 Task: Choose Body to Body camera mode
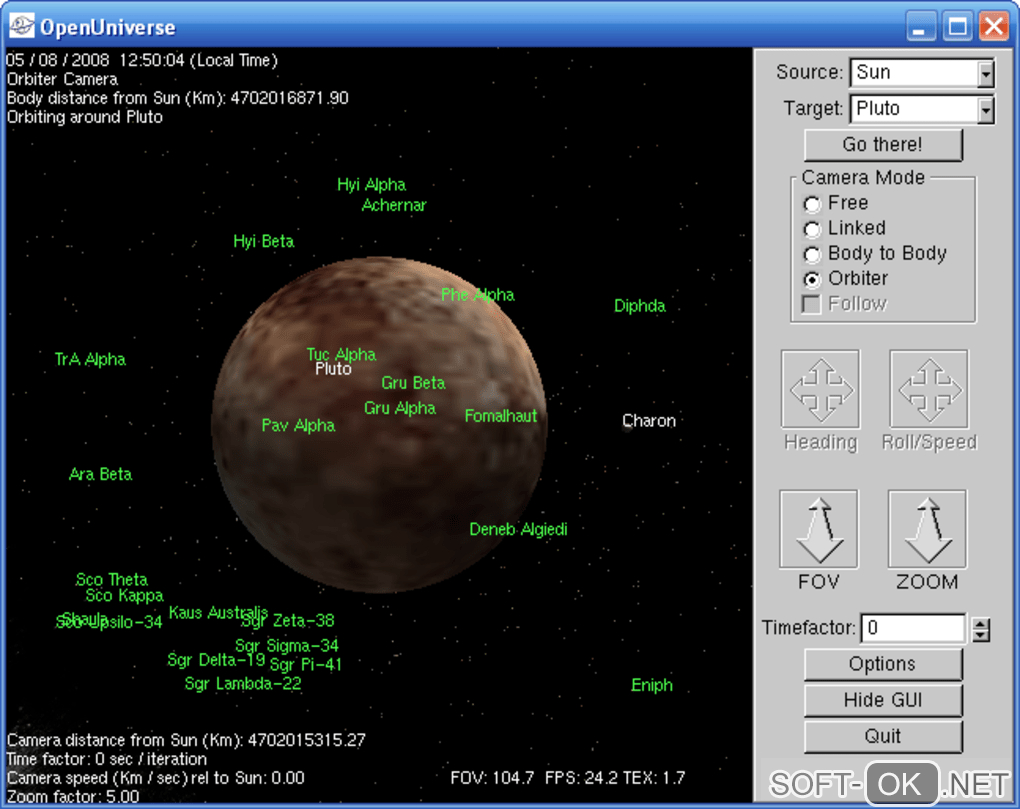pyautogui.click(x=812, y=254)
